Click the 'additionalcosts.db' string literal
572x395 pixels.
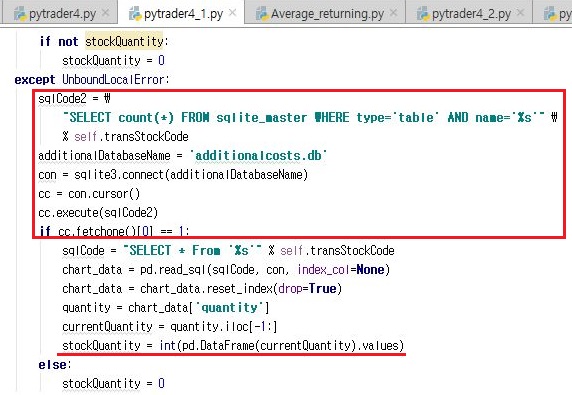[x=258, y=155]
